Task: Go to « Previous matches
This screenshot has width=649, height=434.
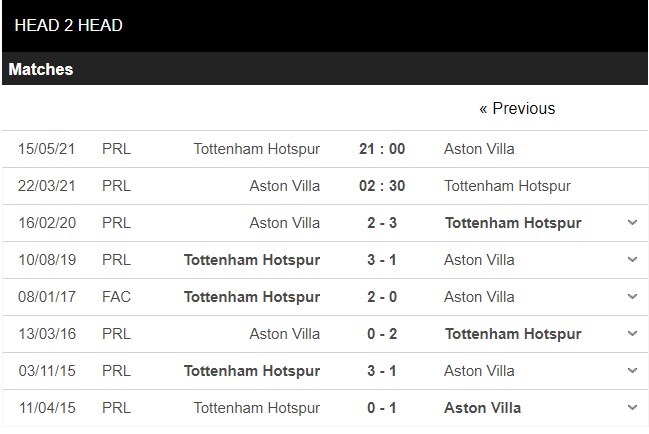Action: 516,108
